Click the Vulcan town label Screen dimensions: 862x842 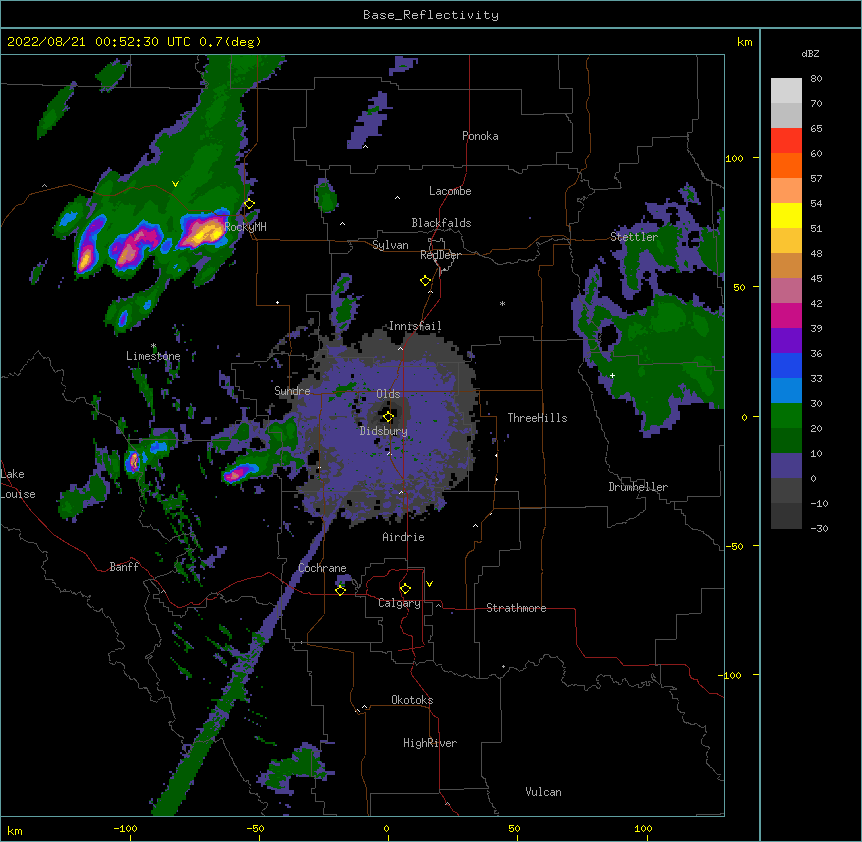pyautogui.click(x=543, y=792)
